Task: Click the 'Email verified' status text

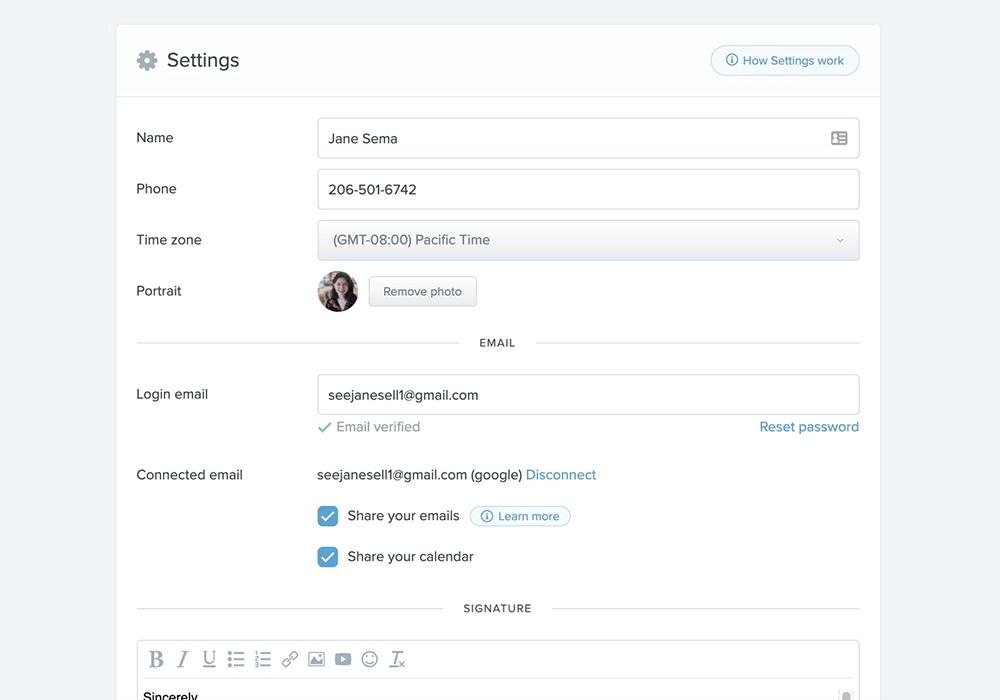Action: [x=378, y=427]
